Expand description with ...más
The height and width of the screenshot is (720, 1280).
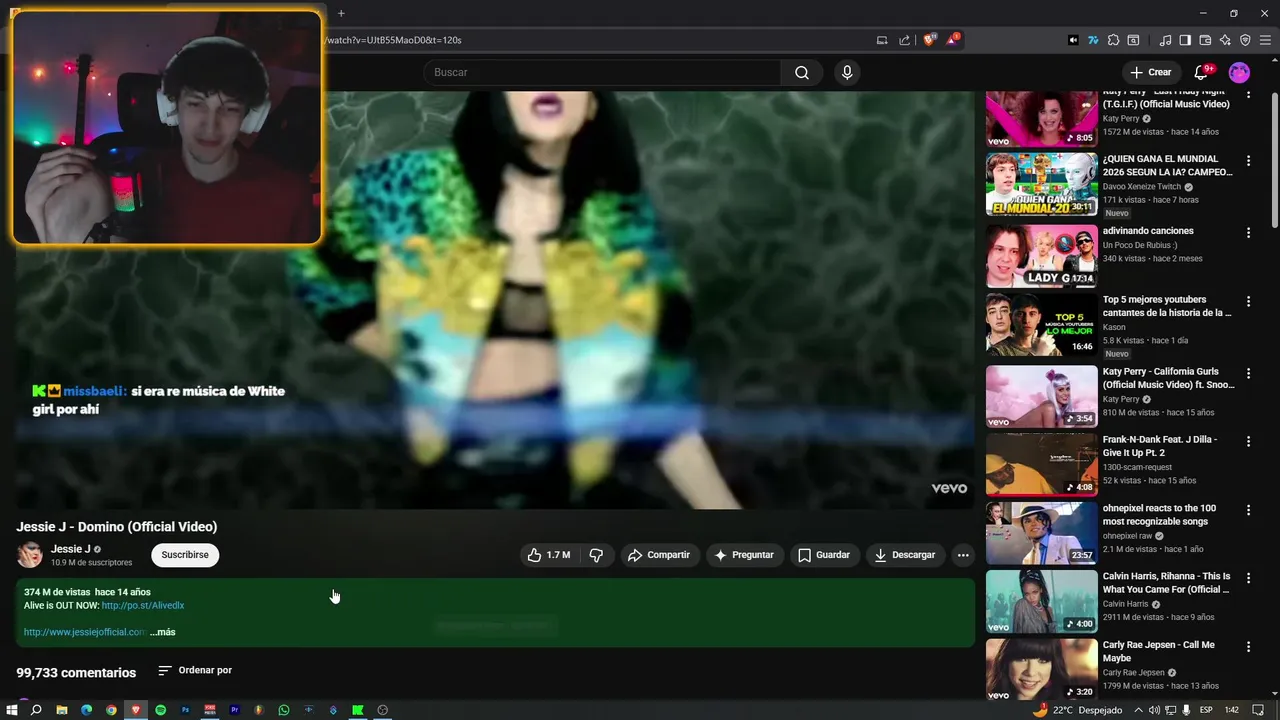[163, 632]
